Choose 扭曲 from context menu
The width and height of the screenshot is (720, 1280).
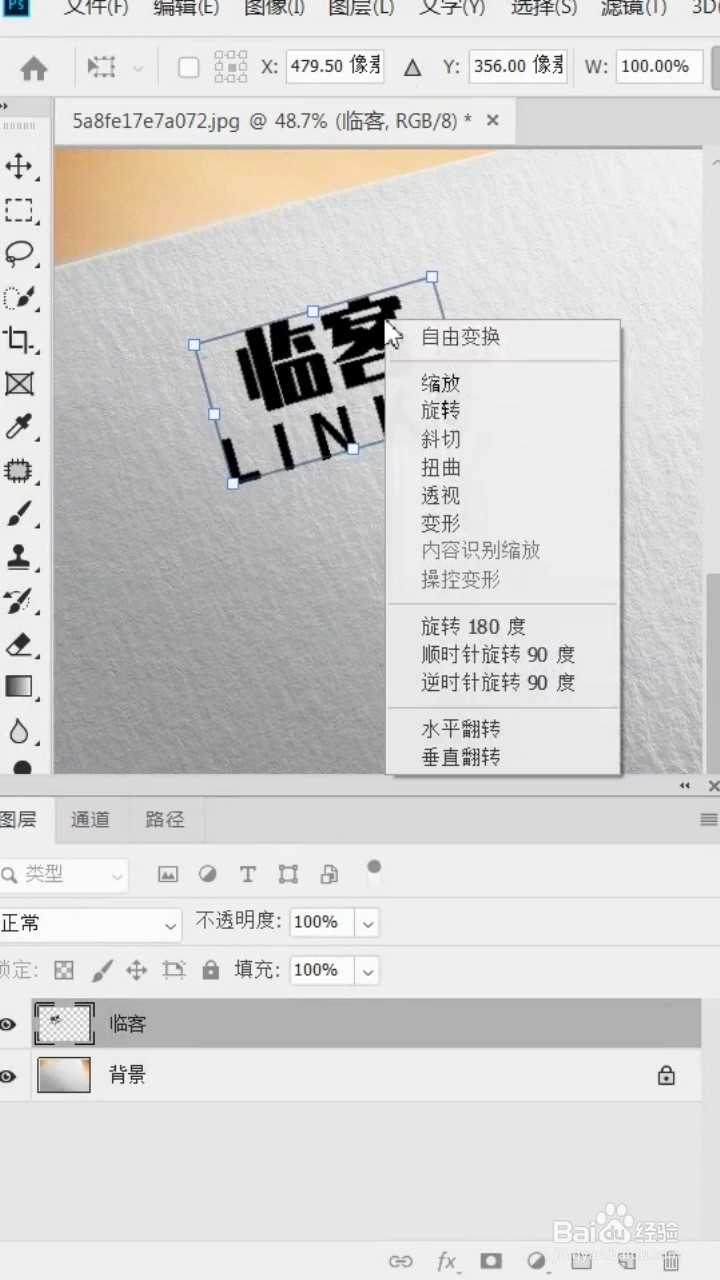(441, 467)
